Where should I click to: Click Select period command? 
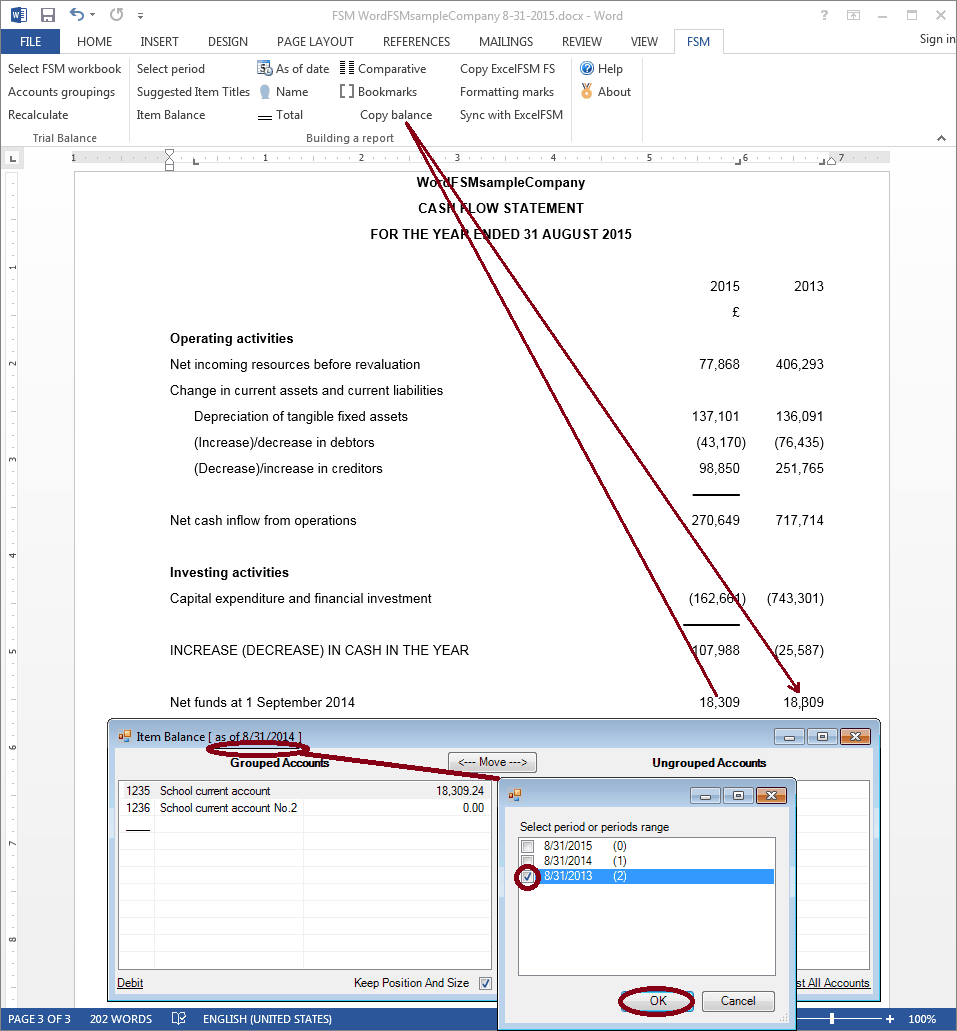click(x=170, y=68)
